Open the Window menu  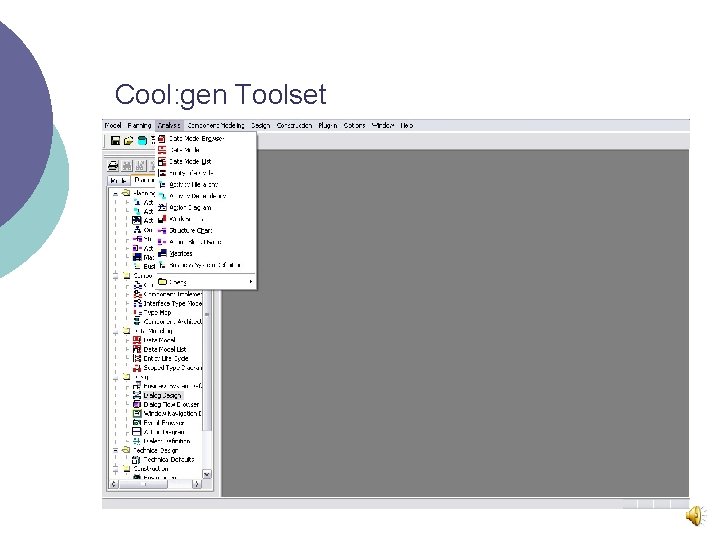pos(383,125)
